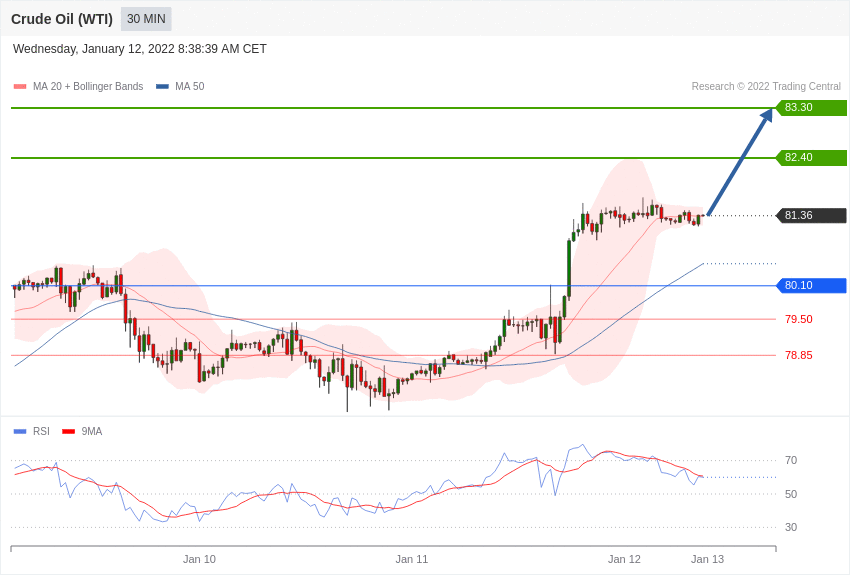The width and height of the screenshot is (850, 576).
Task: Click the 9MA legend label
Action: 92,431
